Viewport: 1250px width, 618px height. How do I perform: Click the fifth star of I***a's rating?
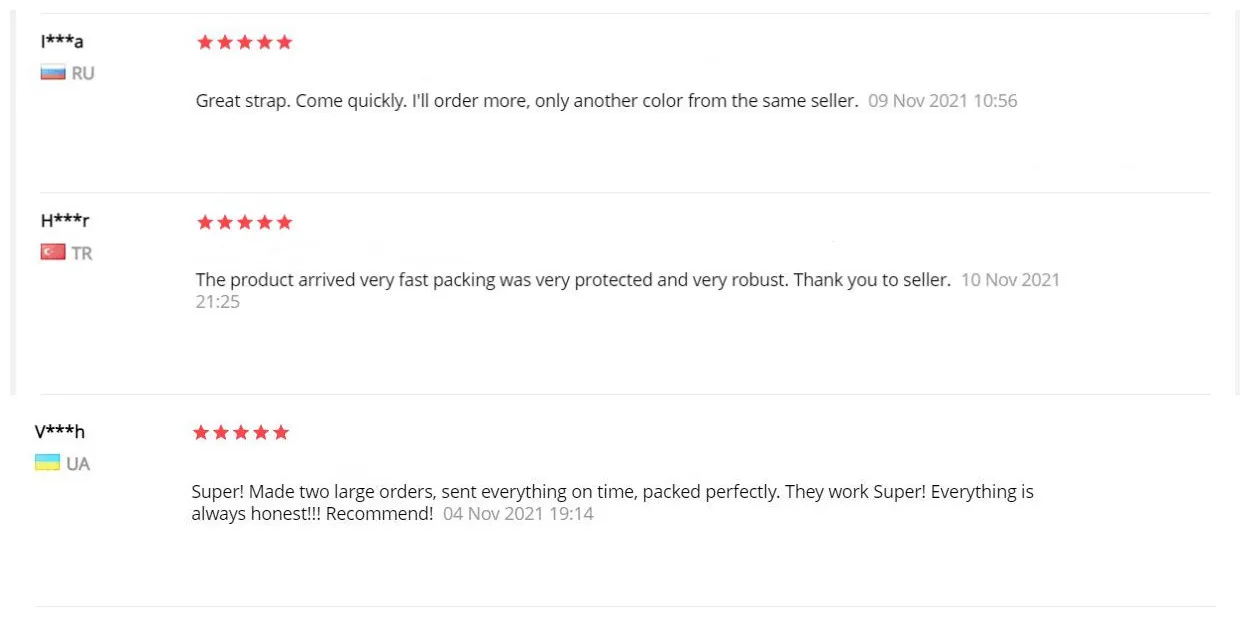pos(285,42)
